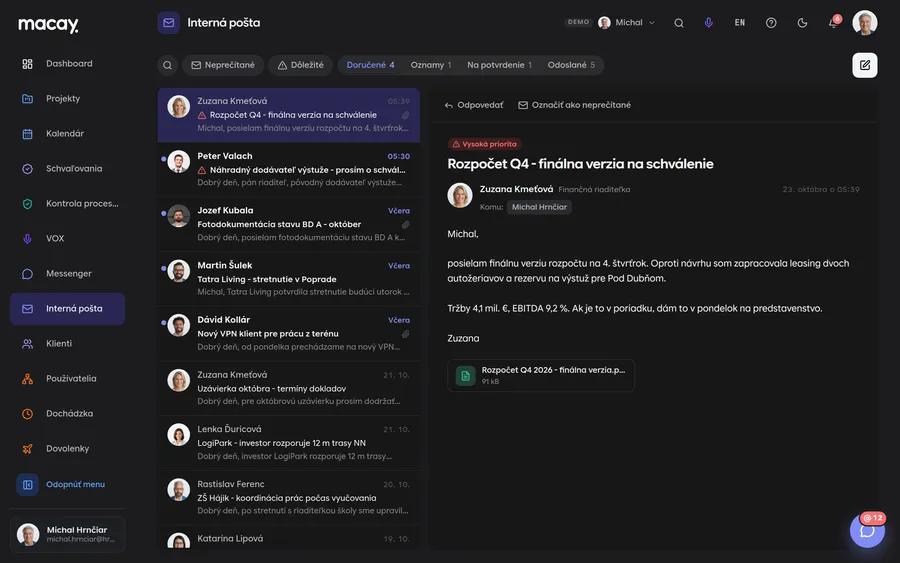Open Michal Hrnčiar profile card in sidebar

[x=67, y=534]
